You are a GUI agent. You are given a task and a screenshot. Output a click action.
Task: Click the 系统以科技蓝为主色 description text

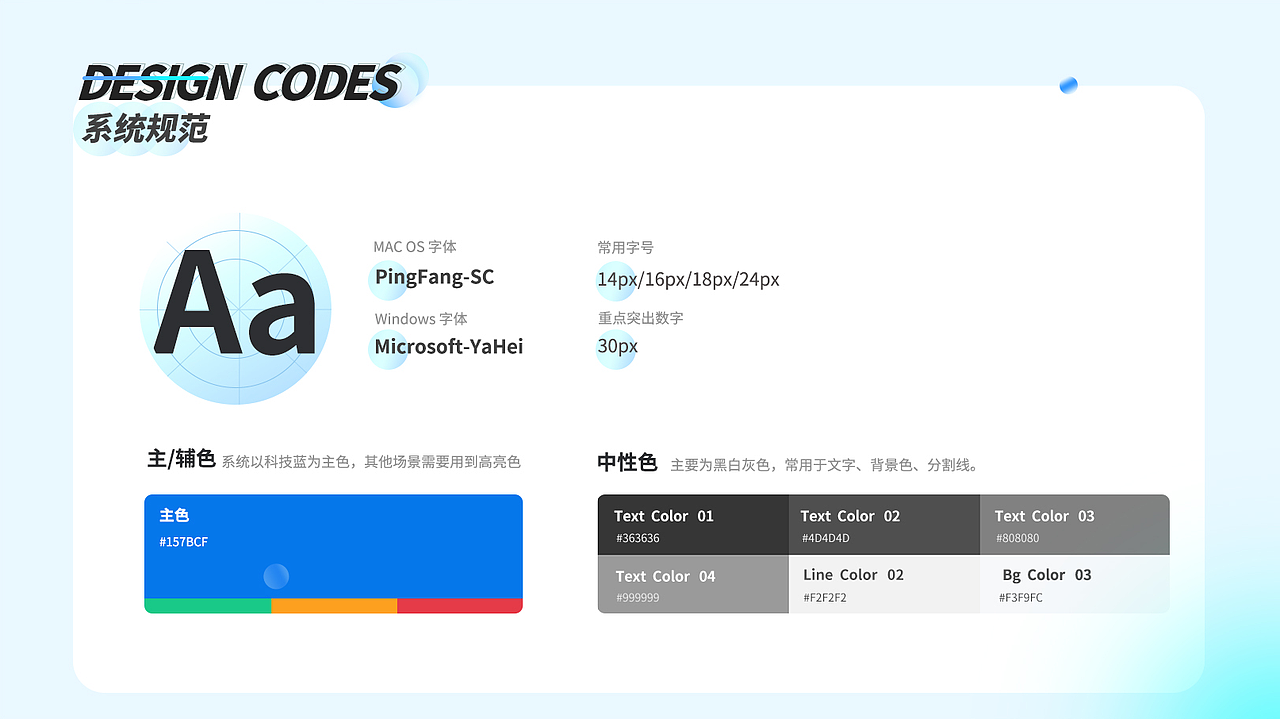pyautogui.click(x=371, y=462)
